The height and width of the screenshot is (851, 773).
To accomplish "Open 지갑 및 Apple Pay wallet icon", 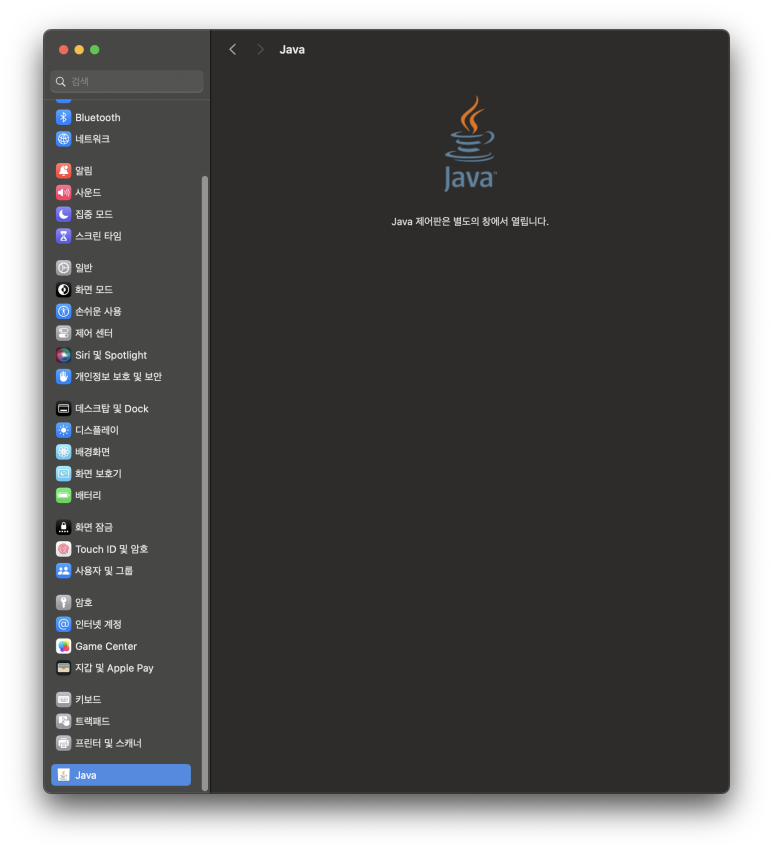I will coord(64,668).
